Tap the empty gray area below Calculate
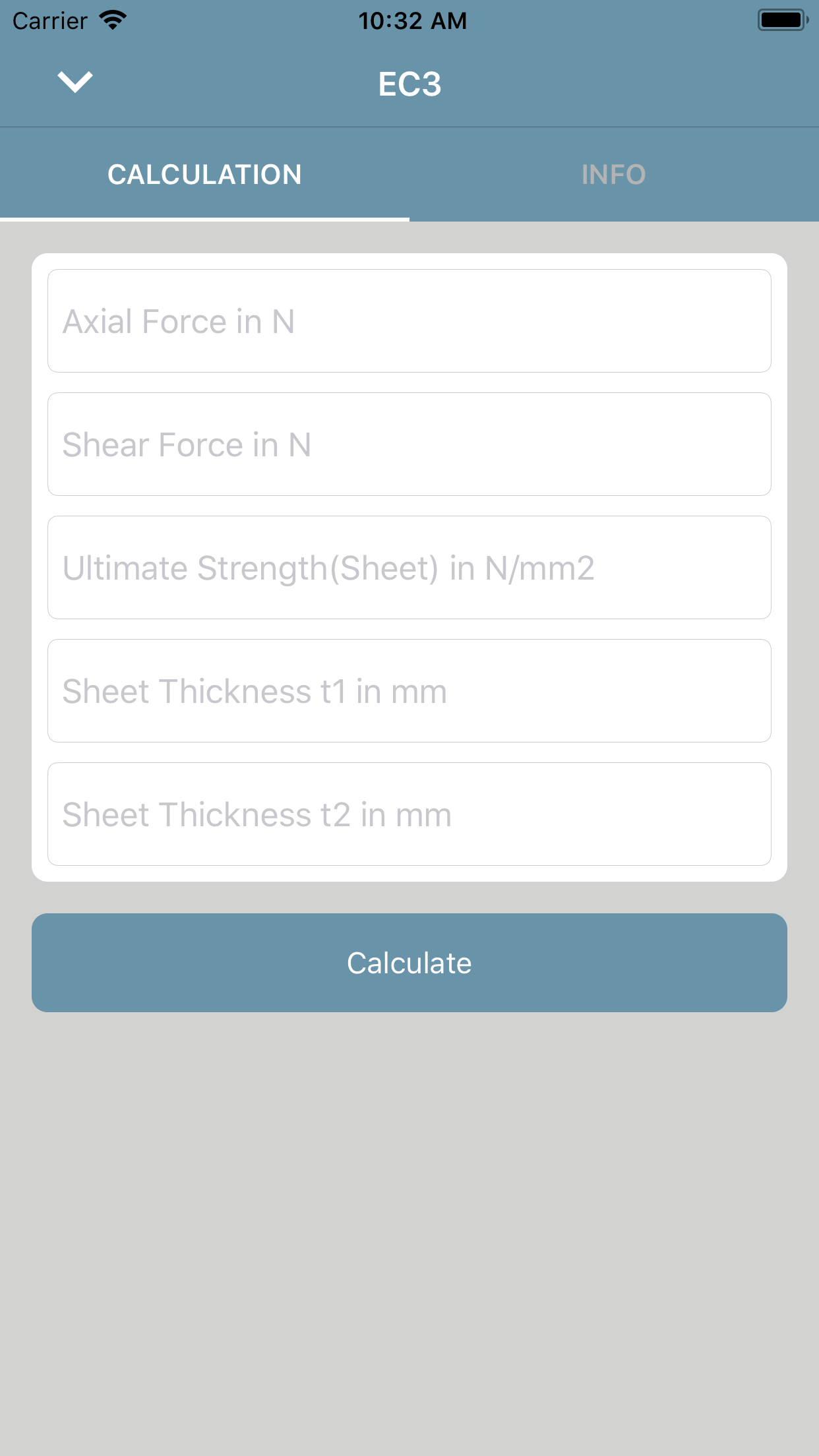Viewport: 819px width, 1456px height. pyautogui.click(x=409, y=1220)
